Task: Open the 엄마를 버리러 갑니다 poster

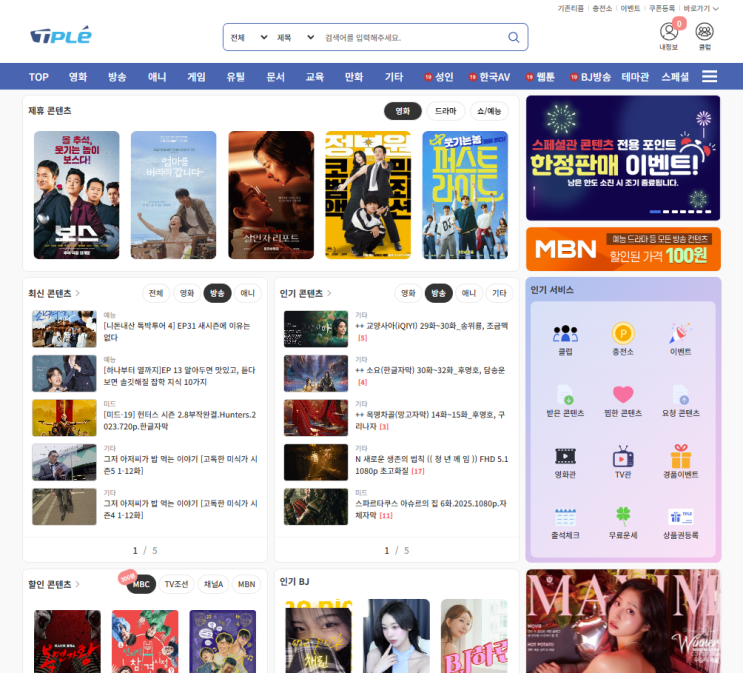Action: 173,195
